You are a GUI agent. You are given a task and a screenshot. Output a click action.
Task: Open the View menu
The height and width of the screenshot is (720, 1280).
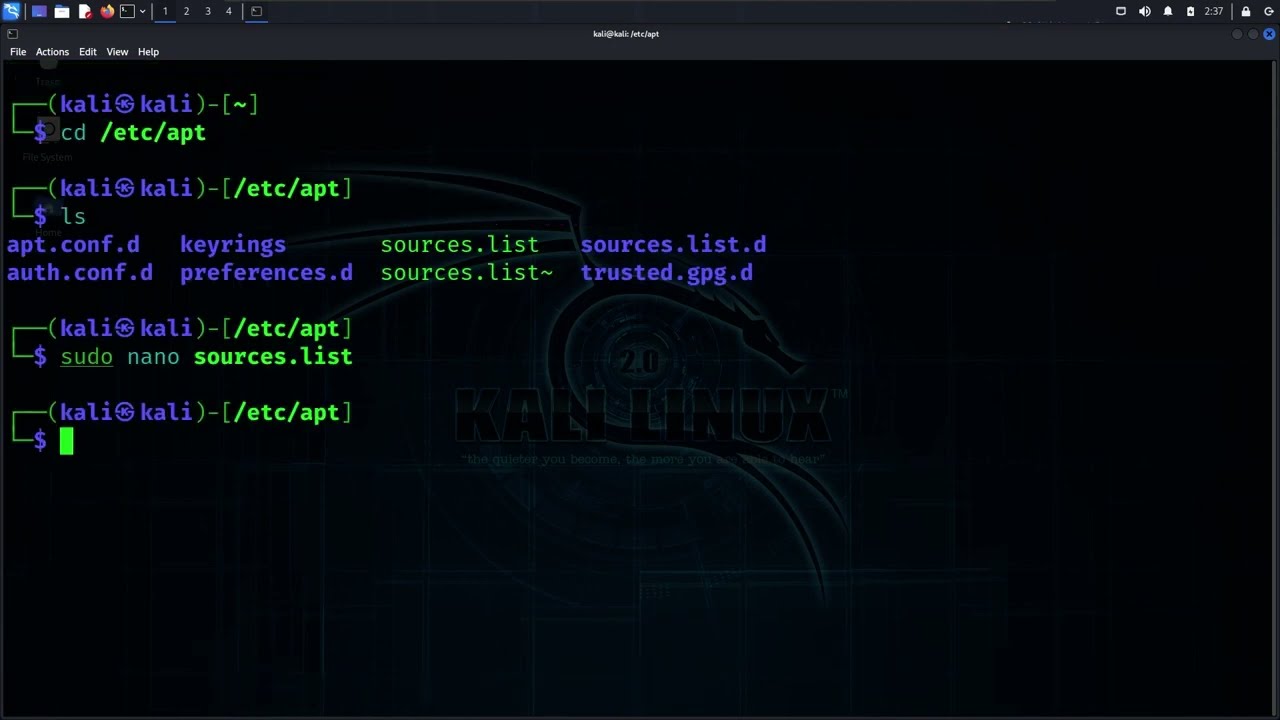point(117,52)
